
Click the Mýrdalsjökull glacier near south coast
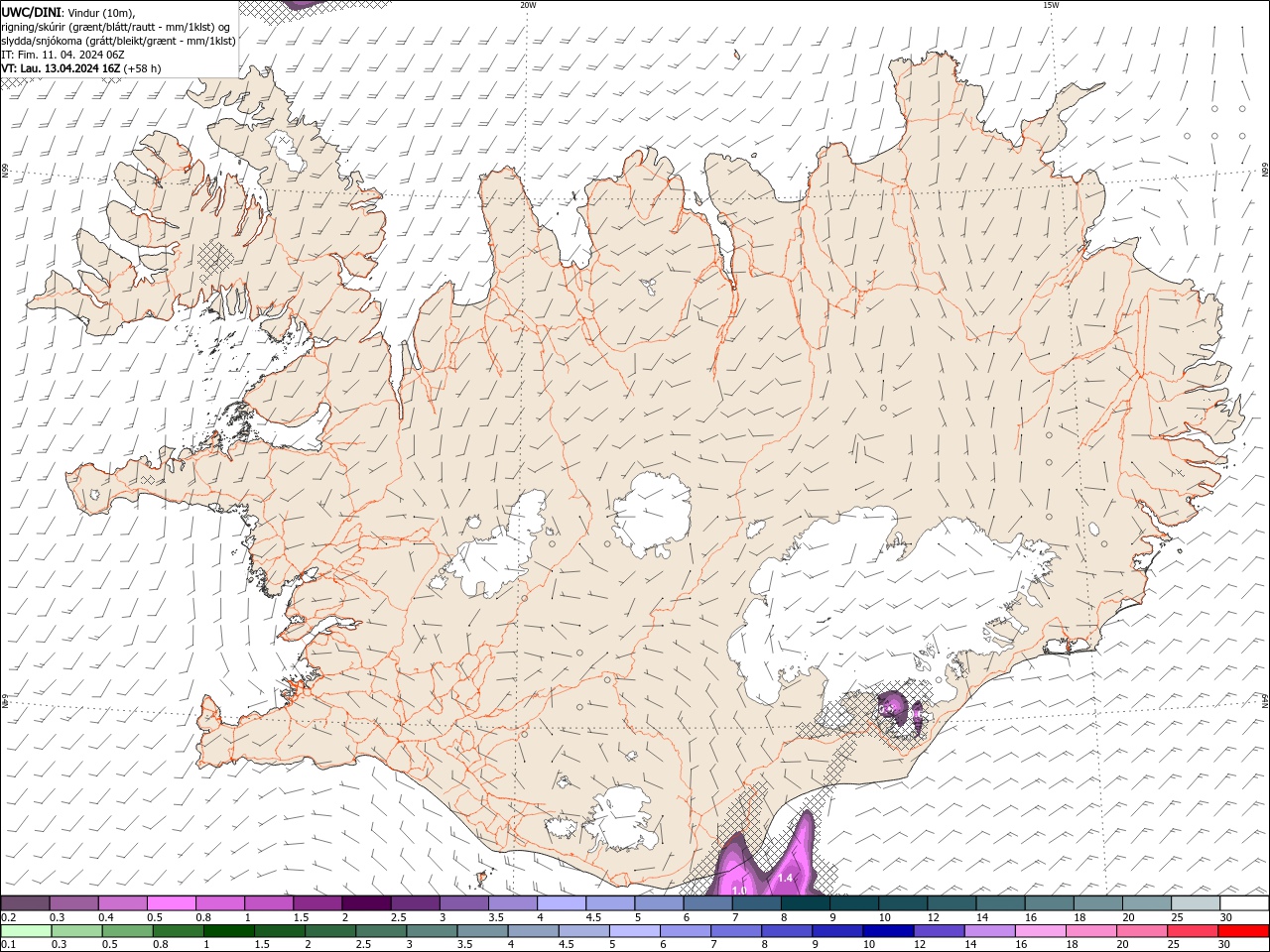[x=621, y=820]
